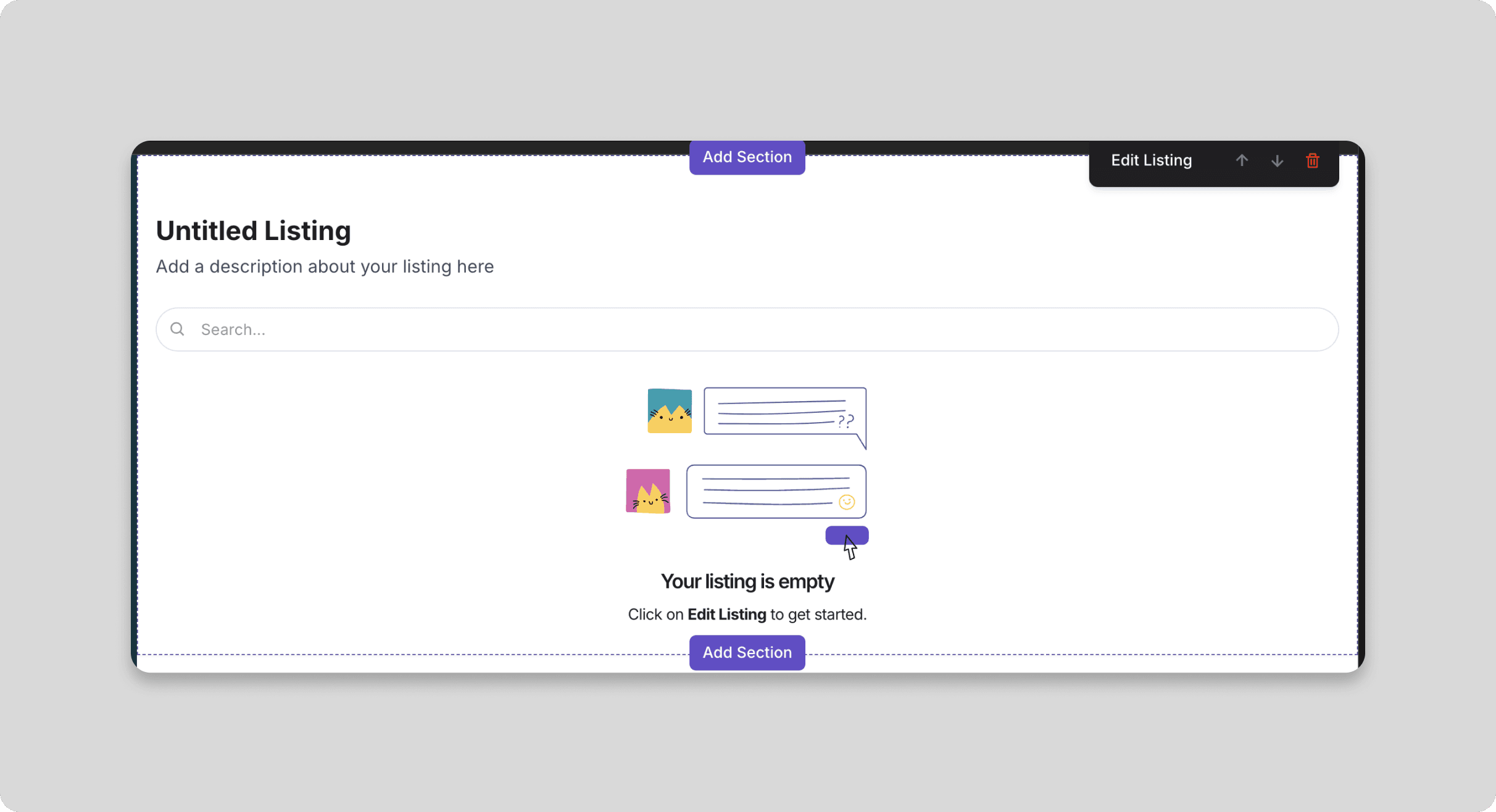This screenshot has height=812, width=1496.
Task: Click the teal cat avatar illustration
Action: point(670,411)
